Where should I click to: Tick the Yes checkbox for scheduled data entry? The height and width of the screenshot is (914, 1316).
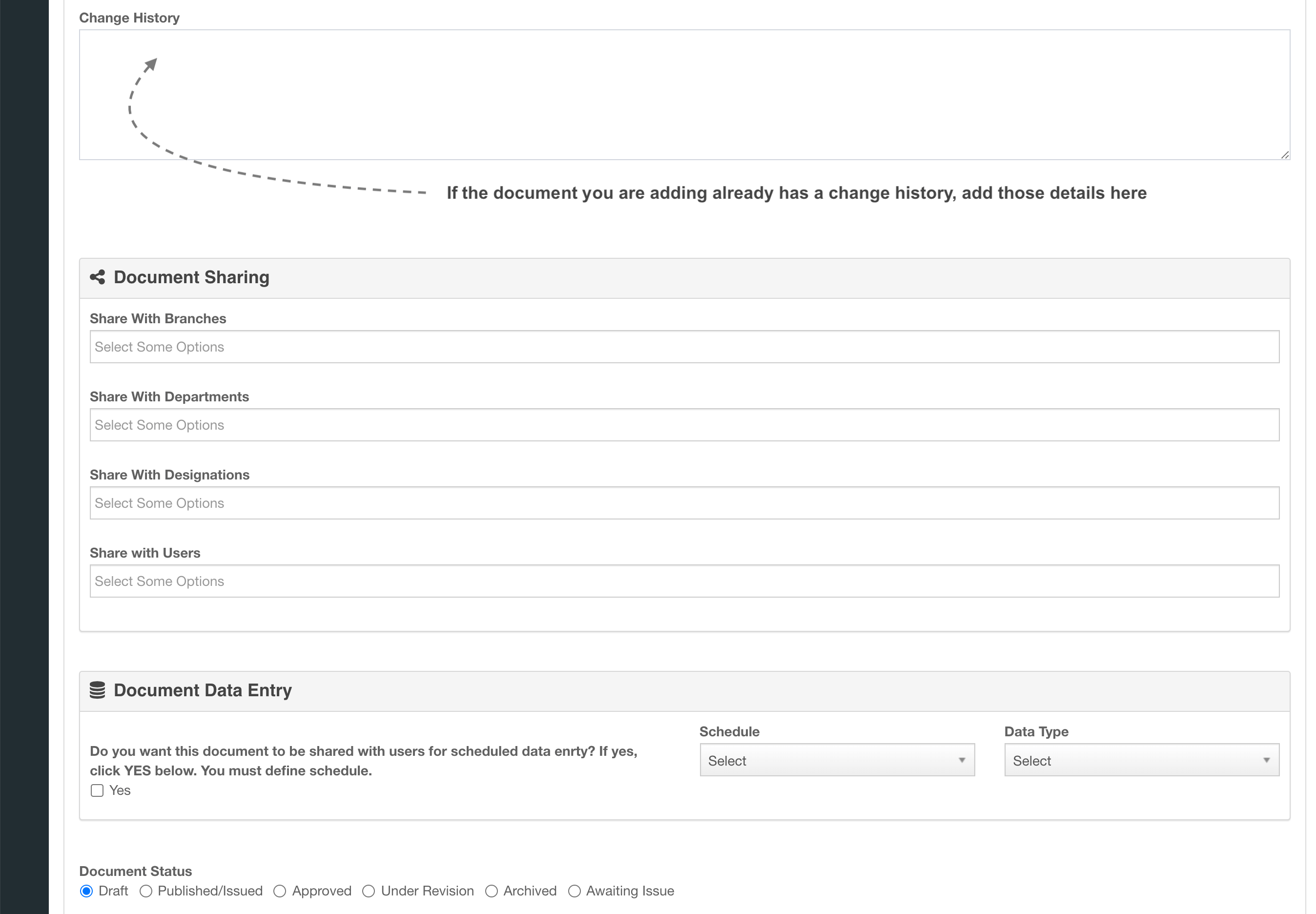click(97, 790)
